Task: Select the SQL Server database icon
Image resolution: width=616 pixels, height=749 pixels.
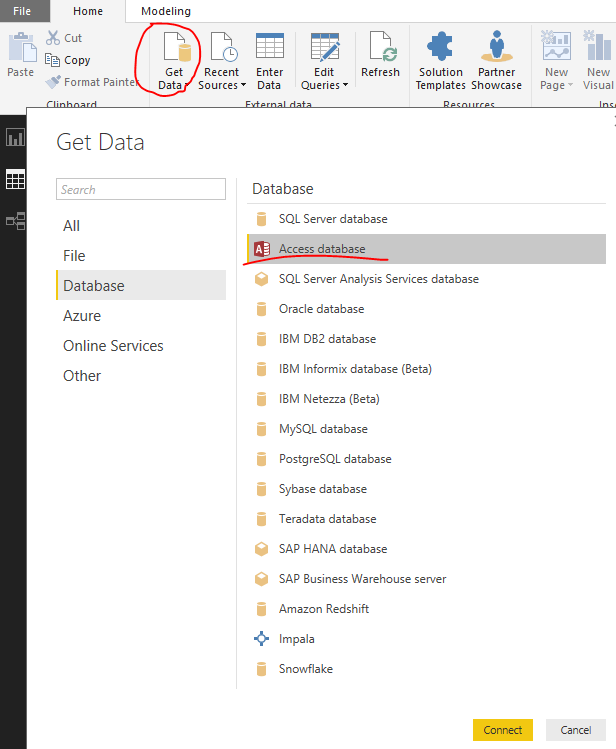Action: pyautogui.click(x=261, y=219)
